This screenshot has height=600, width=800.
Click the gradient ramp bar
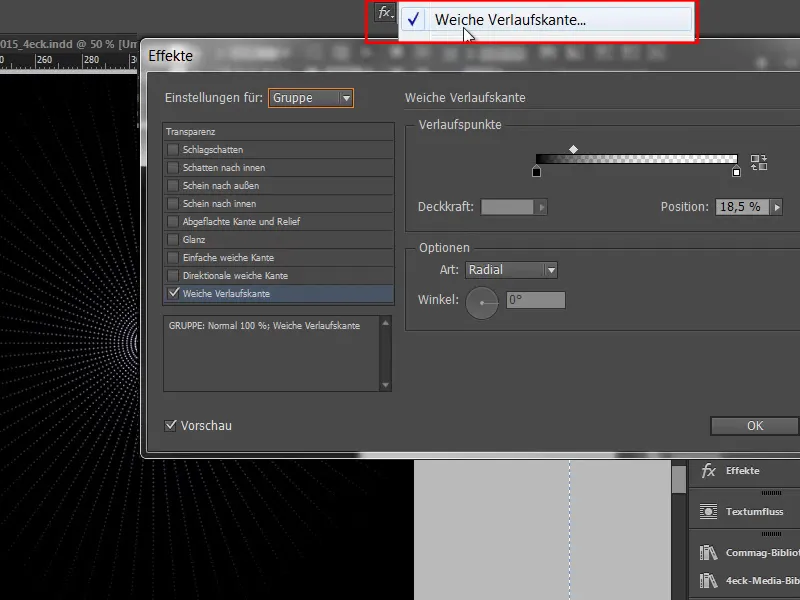637,159
